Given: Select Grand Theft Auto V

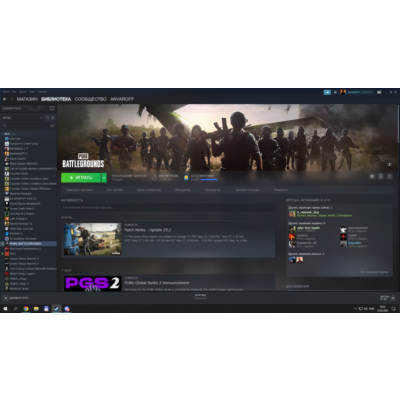Looking at the screenshot, I should point(22,209).
